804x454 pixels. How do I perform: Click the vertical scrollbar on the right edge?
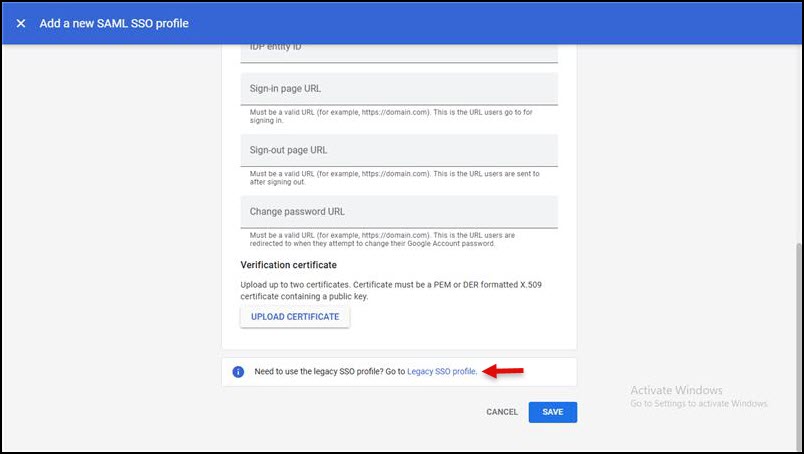point(796,340)
